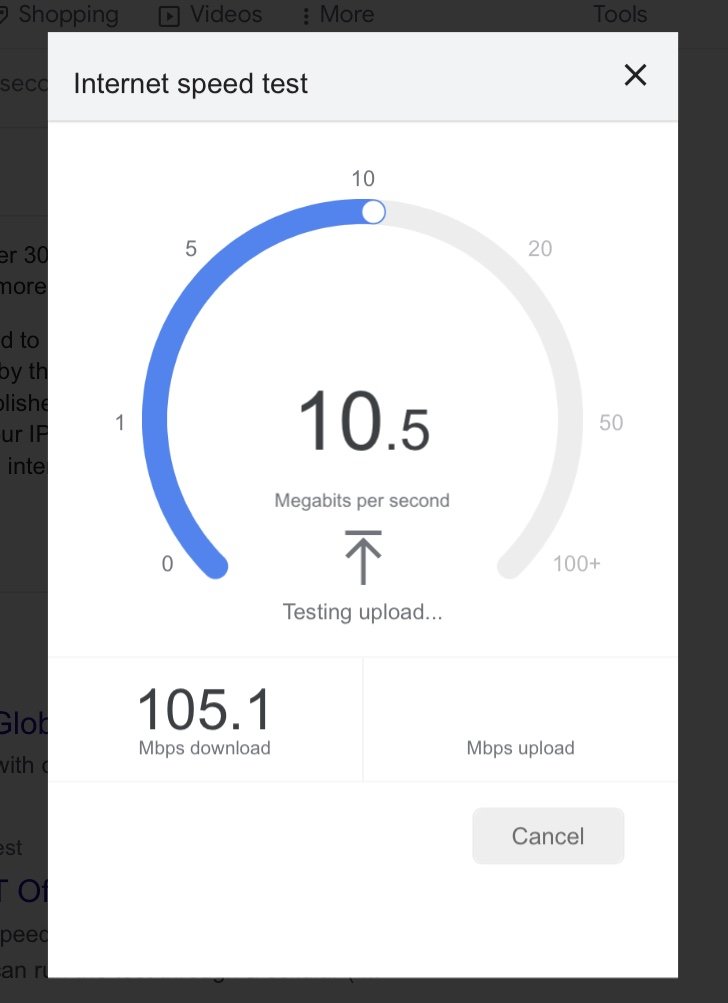The width and height of the screenshot is (728, 1003).
Task: Open the Shopping search tab
Action: point(59,14)
